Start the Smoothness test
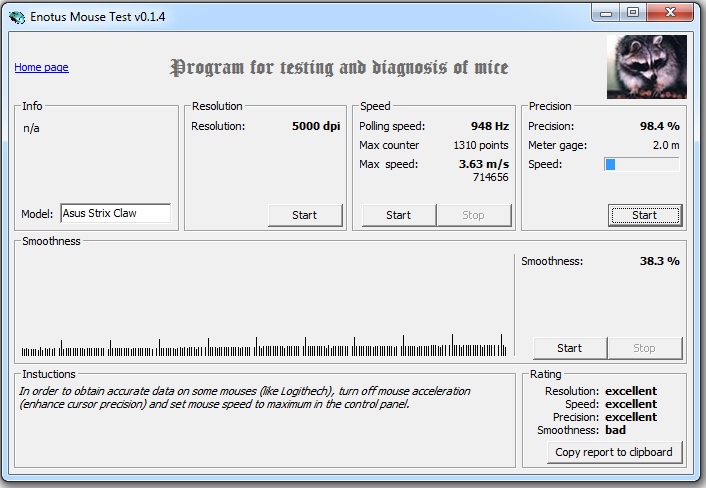 [570, 348]
